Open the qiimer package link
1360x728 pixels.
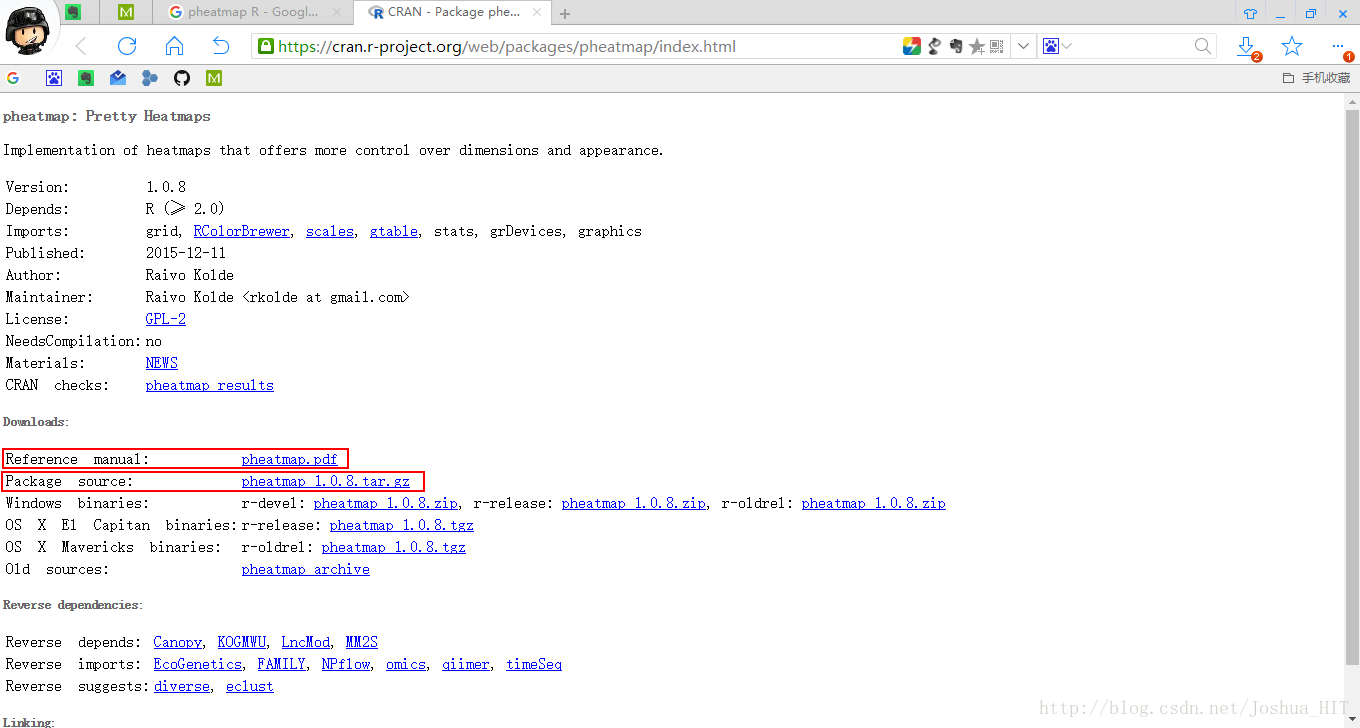coord(466,664)
